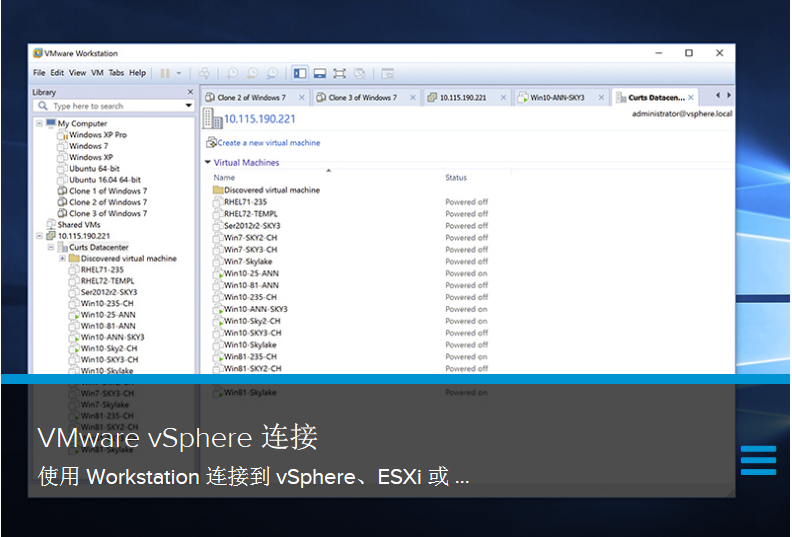Click the Revert to Snapshot icon
The width and height of the screenshot is (792, 537).
(x=252, y=73)
